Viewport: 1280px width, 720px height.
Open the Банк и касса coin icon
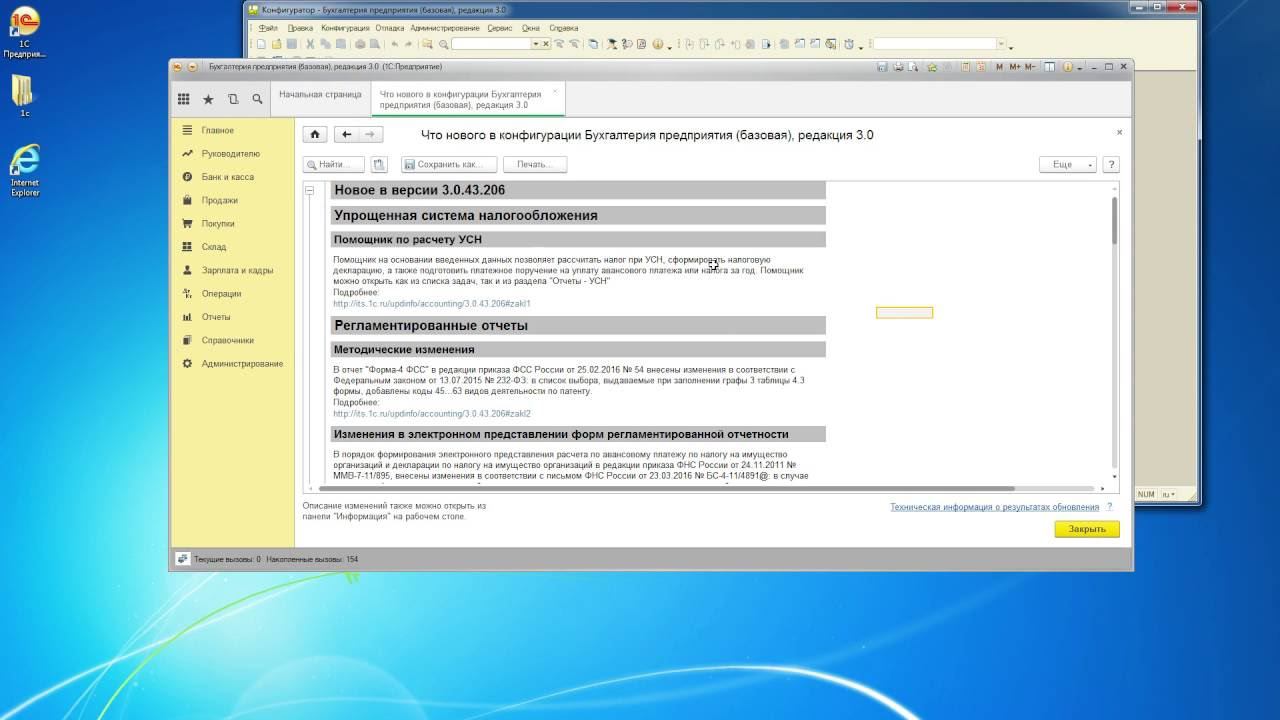187,177
